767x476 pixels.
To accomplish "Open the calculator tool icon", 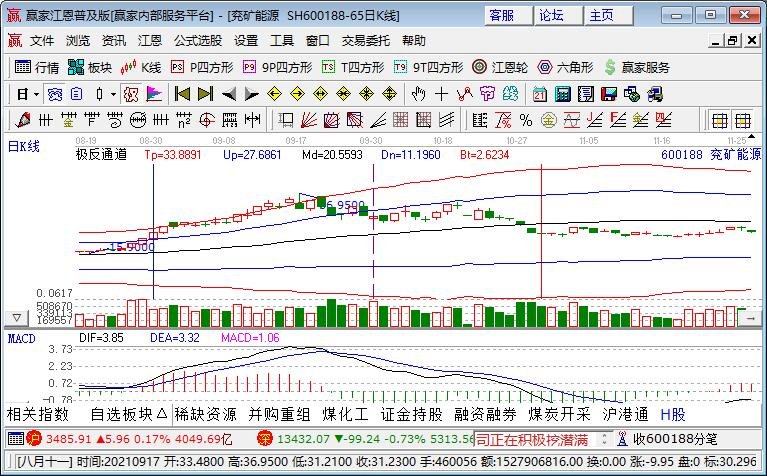I will coord(563,94).
